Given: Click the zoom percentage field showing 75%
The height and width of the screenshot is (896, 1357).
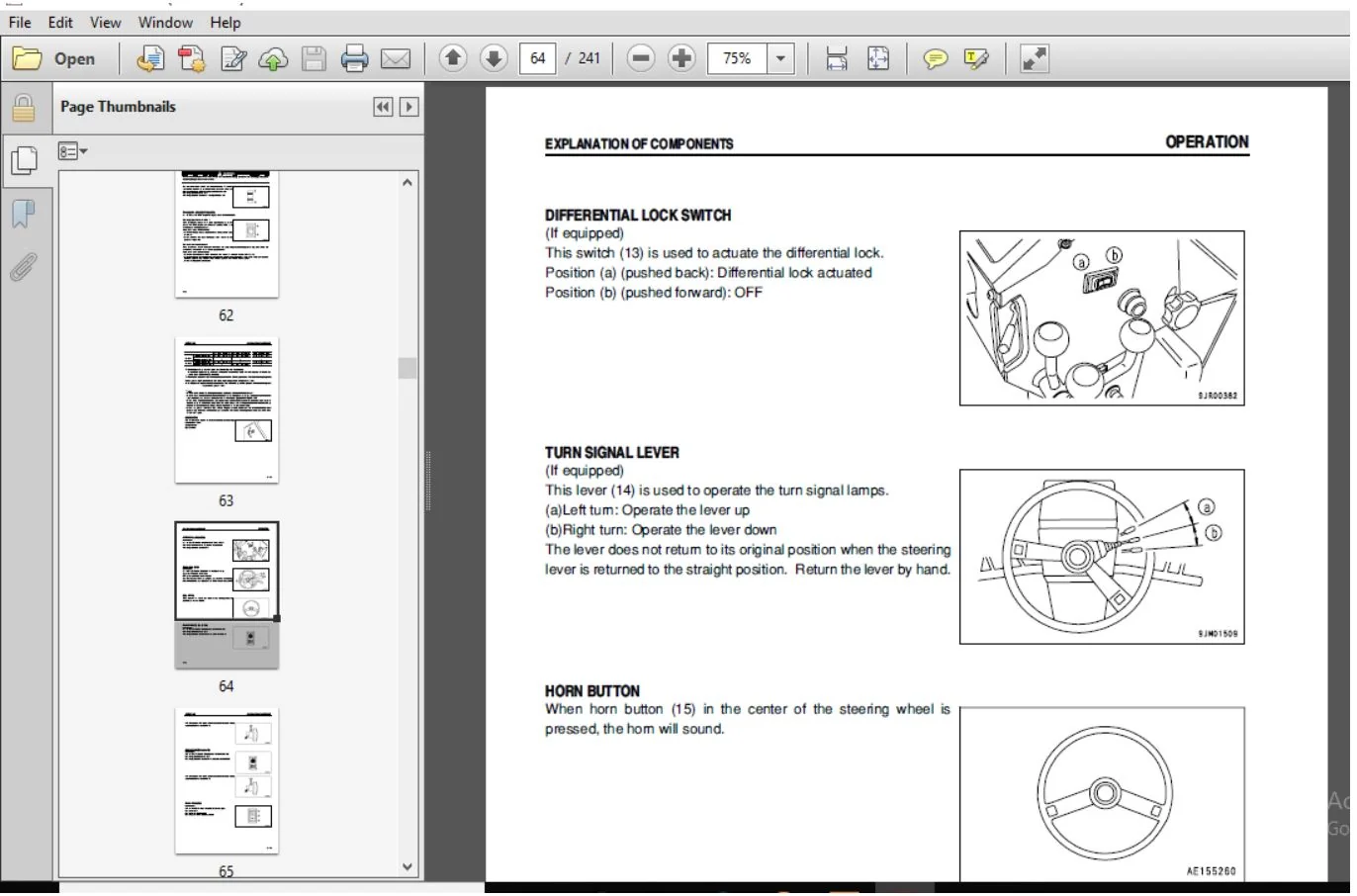Looking at the screenshot, I should [737, 58].
